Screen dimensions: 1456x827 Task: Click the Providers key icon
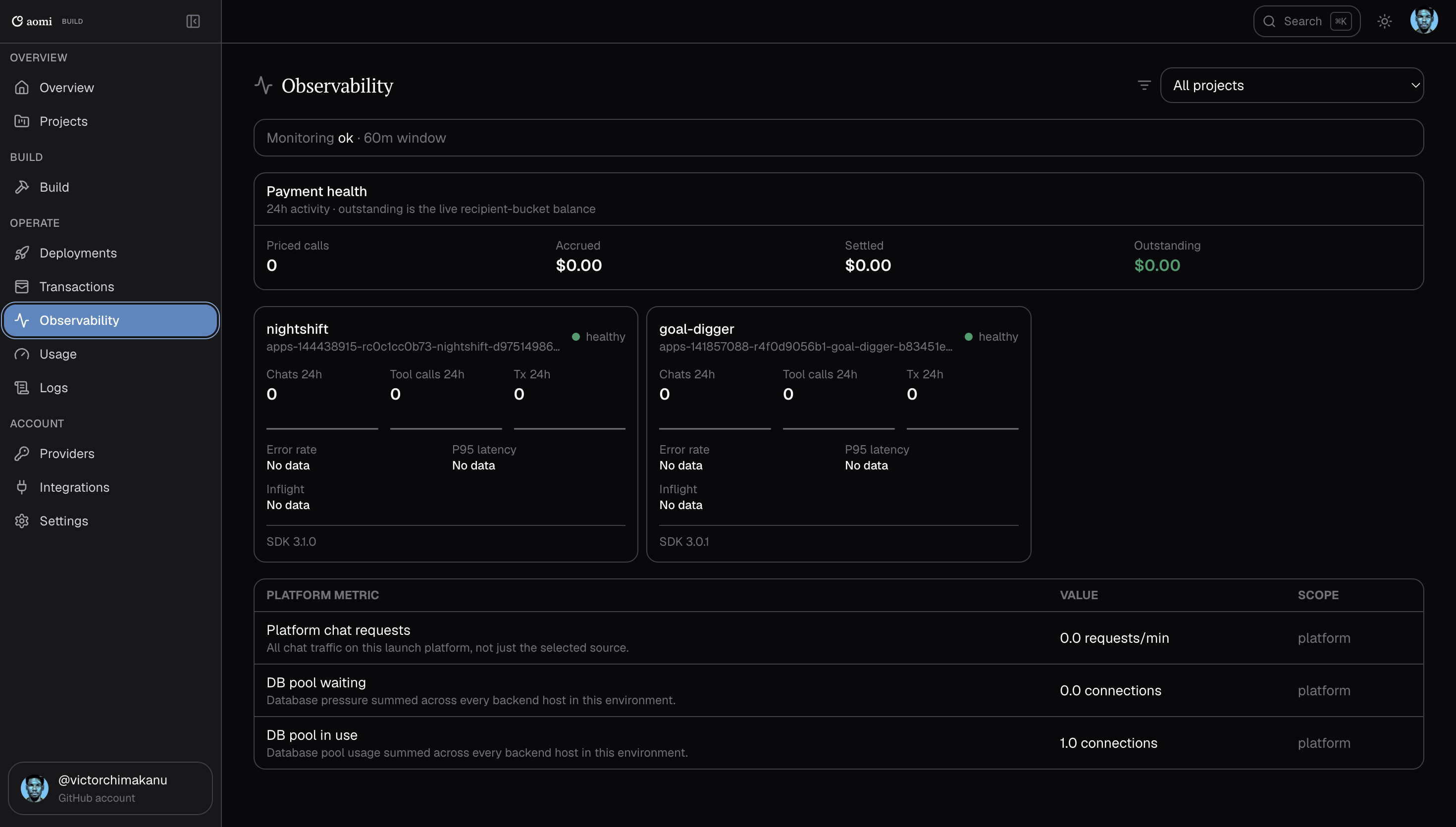pyautogui.click(x=22, y=453)
